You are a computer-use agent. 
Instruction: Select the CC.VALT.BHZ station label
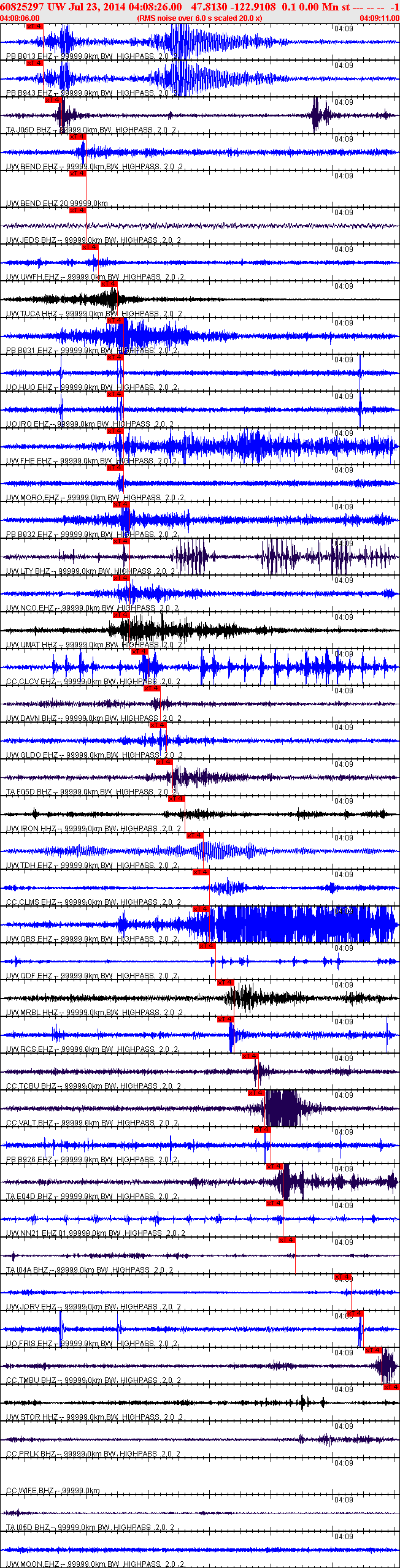coord(93,1123)
